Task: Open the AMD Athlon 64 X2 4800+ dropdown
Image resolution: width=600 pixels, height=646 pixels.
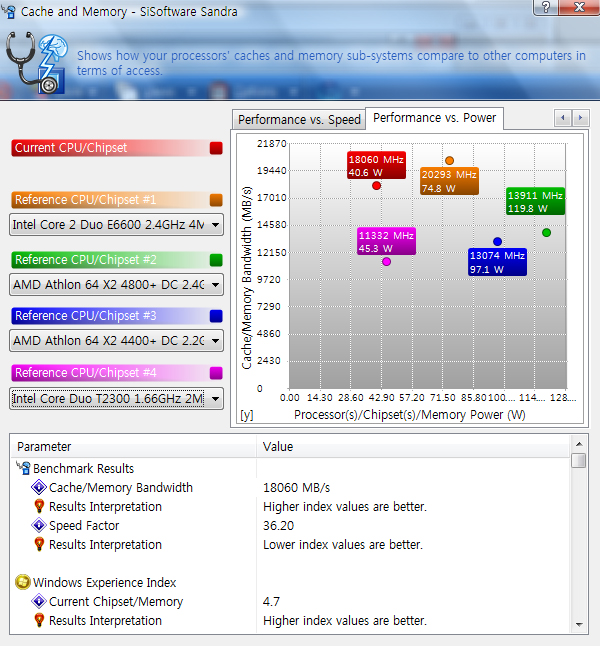Action: [216, 284]
